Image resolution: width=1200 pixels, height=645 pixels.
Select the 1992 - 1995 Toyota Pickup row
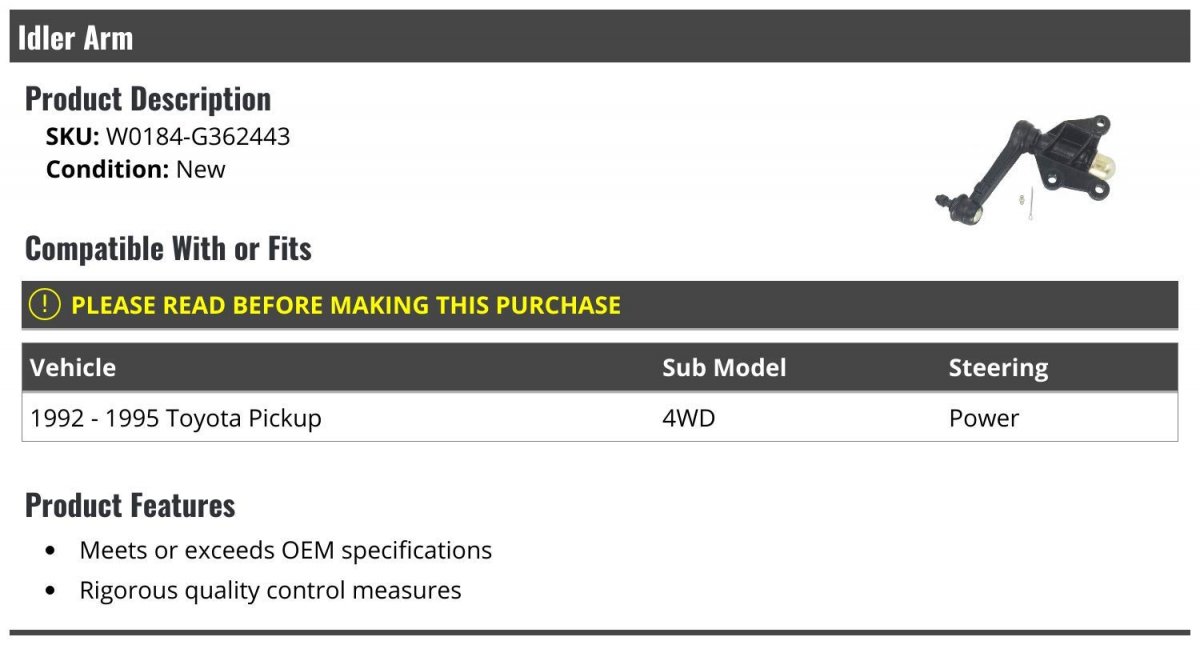tap(600, 417)
